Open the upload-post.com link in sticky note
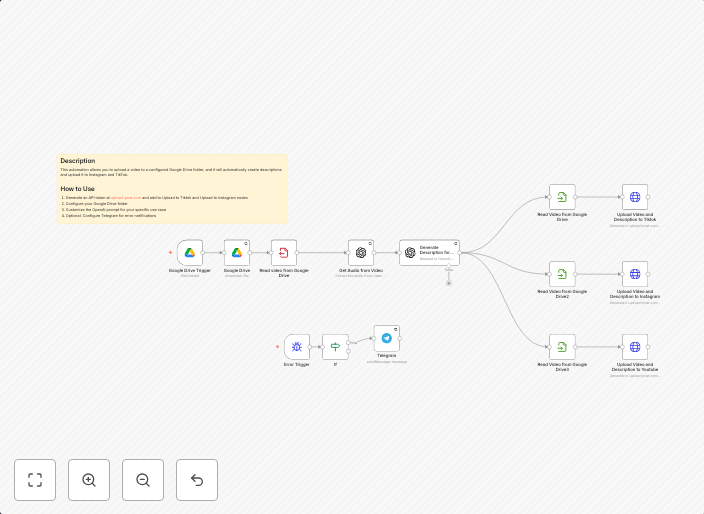The image size is (704, 514). [x=125, y=197]
